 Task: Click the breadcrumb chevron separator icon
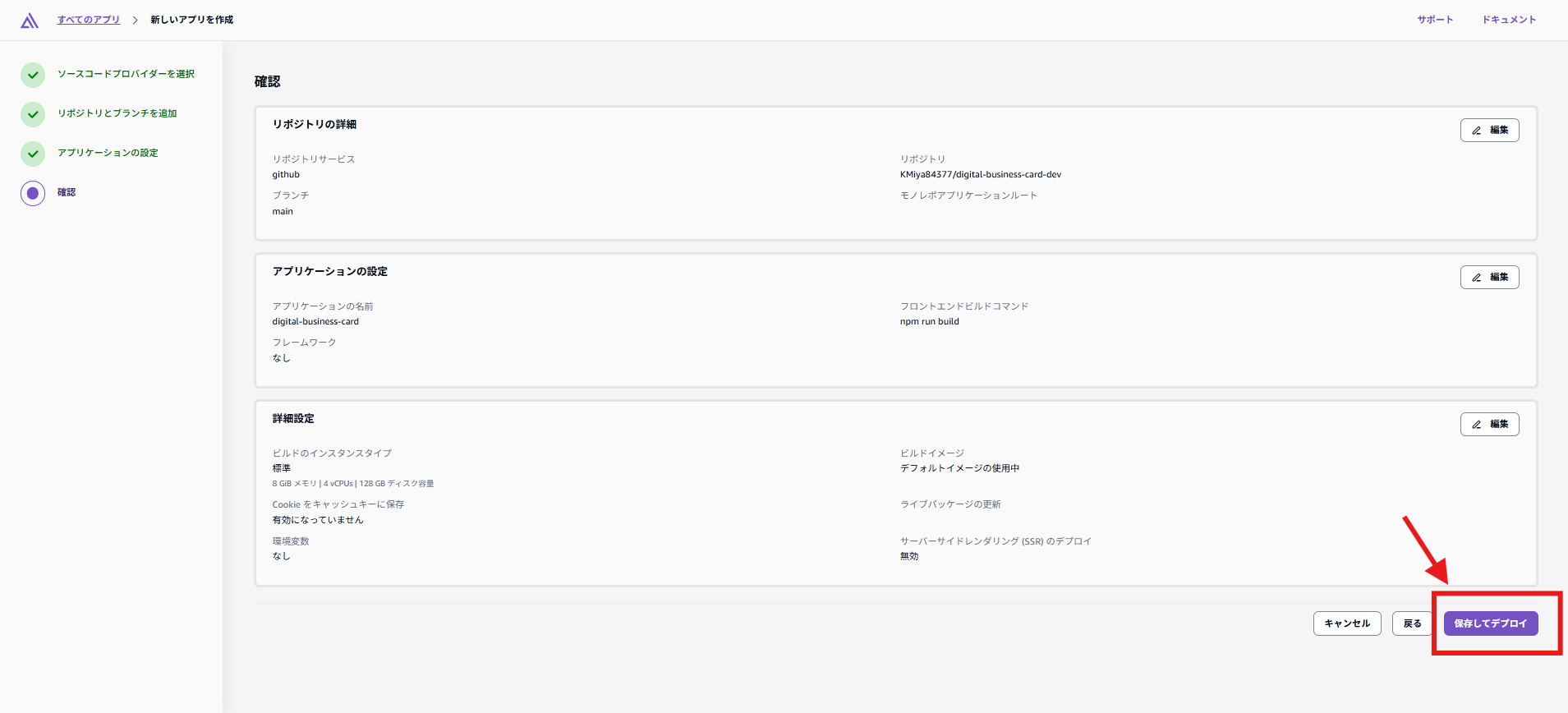pyautogui.click(x=136, y=20)
